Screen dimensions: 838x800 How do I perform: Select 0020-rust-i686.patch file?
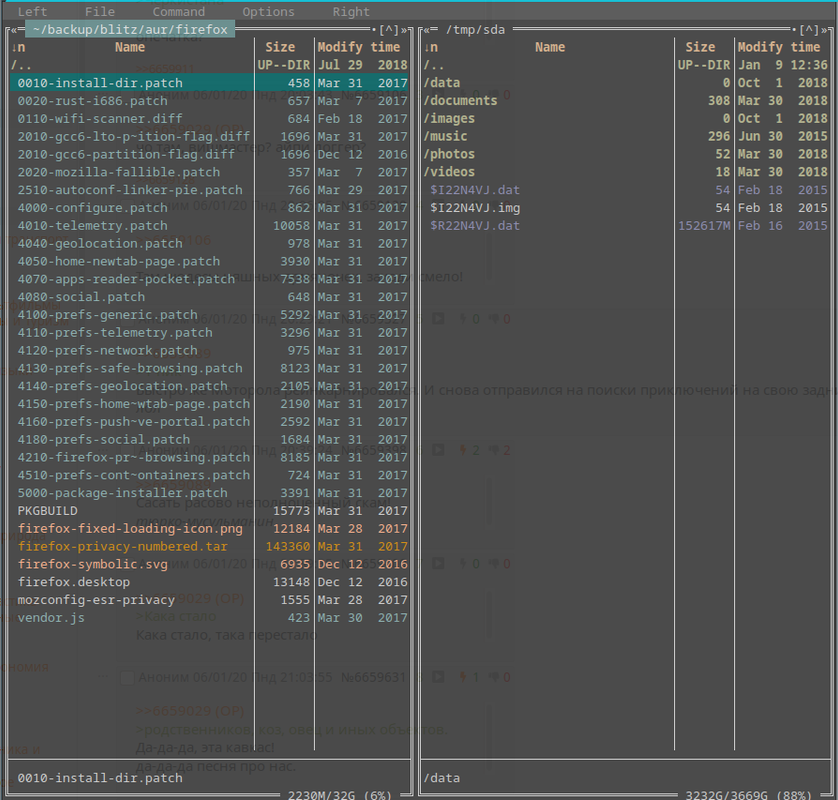pyautogui.click(x=209, y=100)
